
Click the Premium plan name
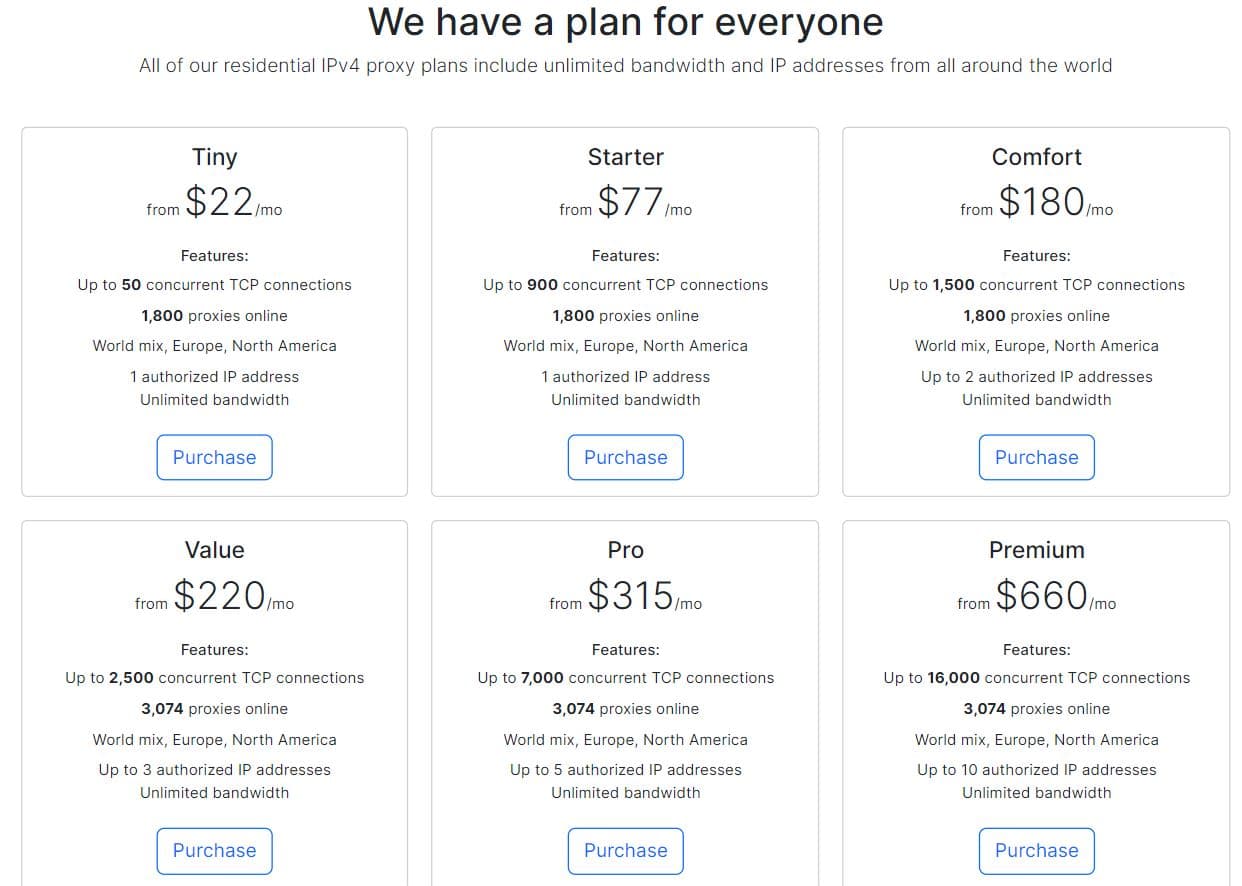point(1036,550)
